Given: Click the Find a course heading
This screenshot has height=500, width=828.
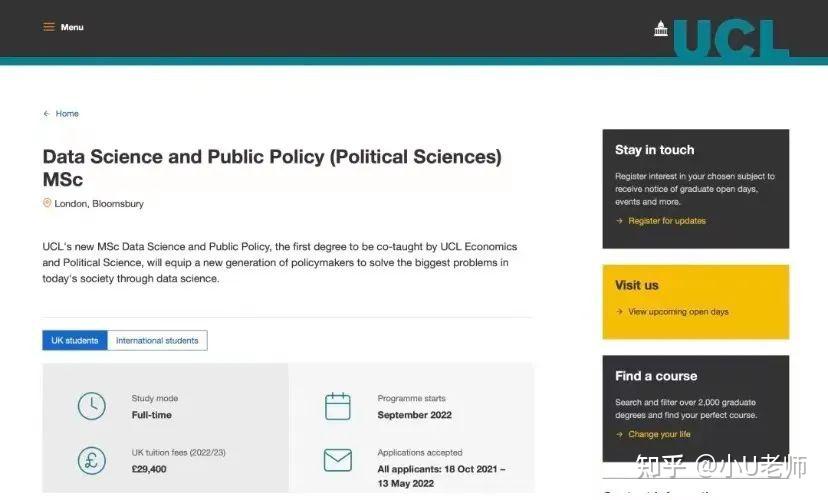Looking at the screenshot, I should pyautogui.click(x=656, y=376).
